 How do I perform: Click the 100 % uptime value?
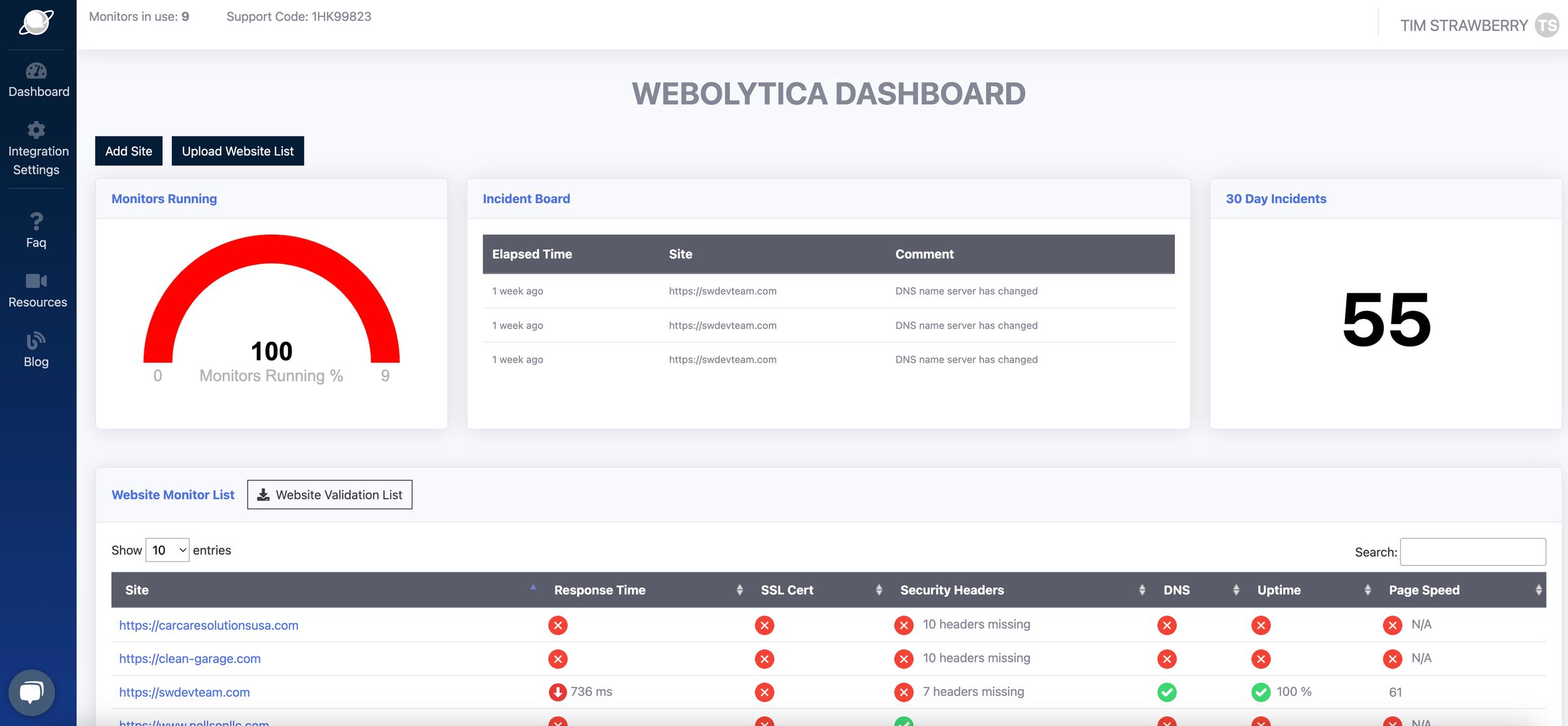click(x=1294, y=691)
